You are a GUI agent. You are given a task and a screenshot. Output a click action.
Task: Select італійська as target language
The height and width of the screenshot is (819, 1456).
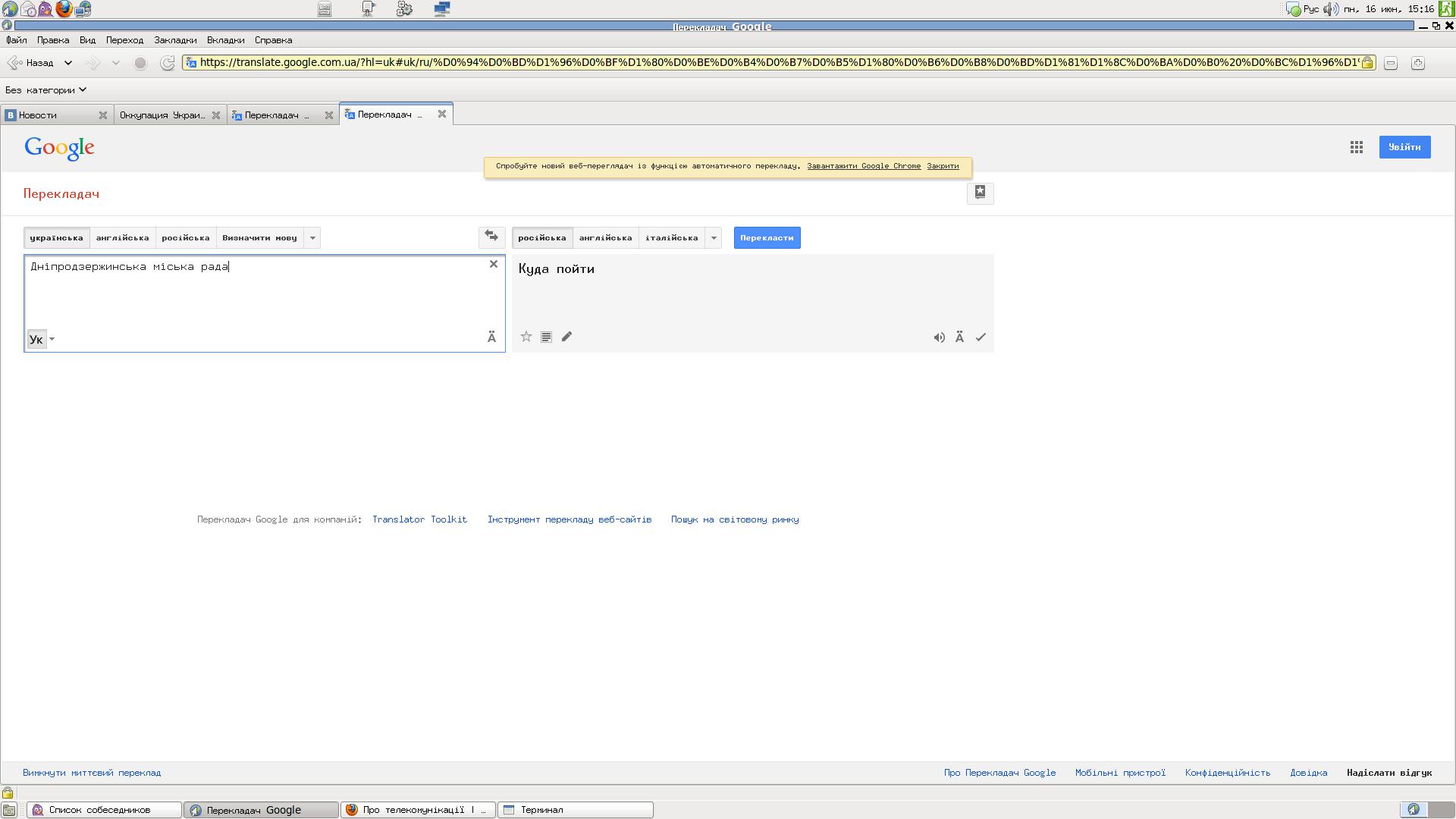point(671,237)
